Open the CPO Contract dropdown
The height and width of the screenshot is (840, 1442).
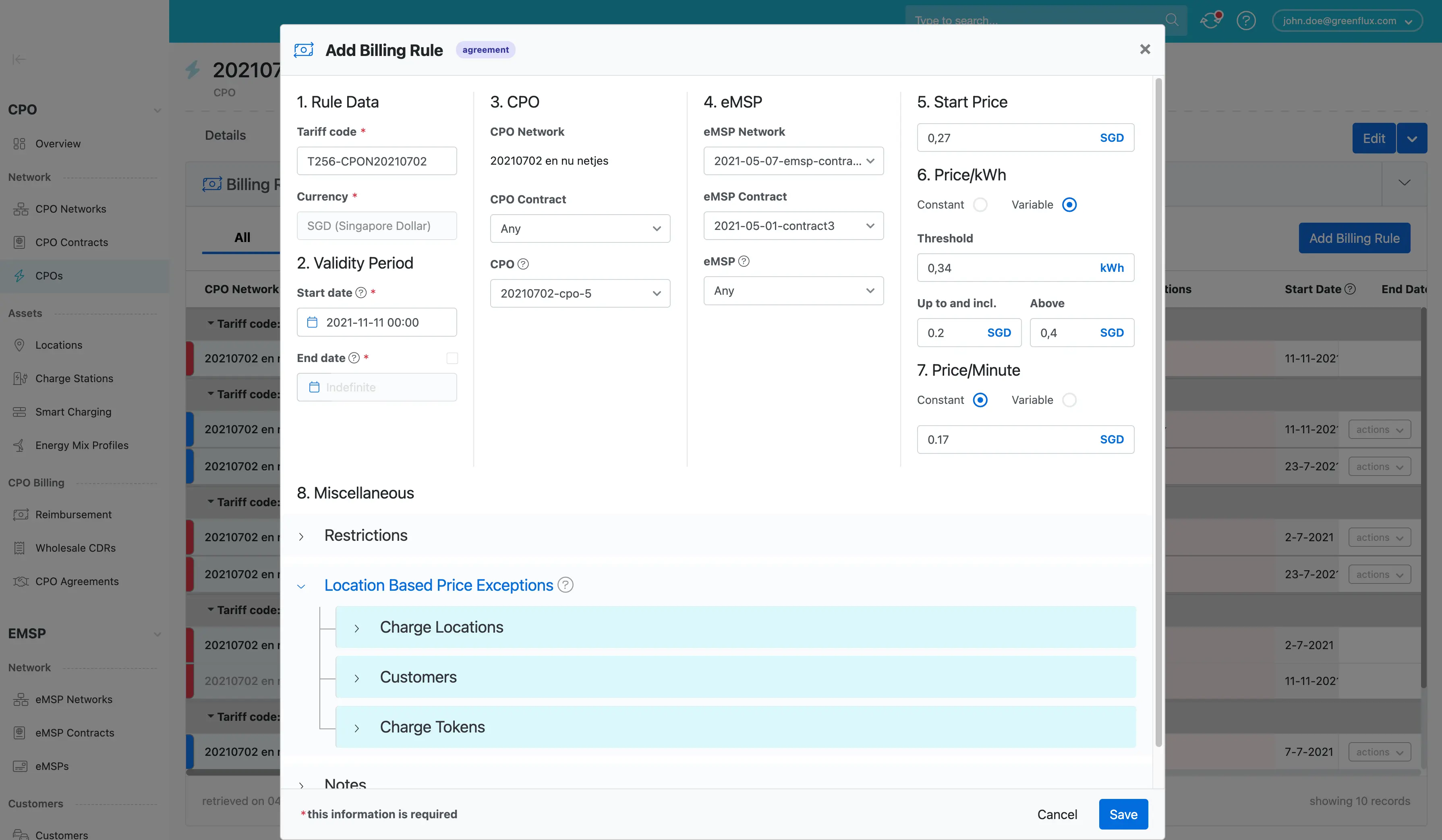click(580, 228)
